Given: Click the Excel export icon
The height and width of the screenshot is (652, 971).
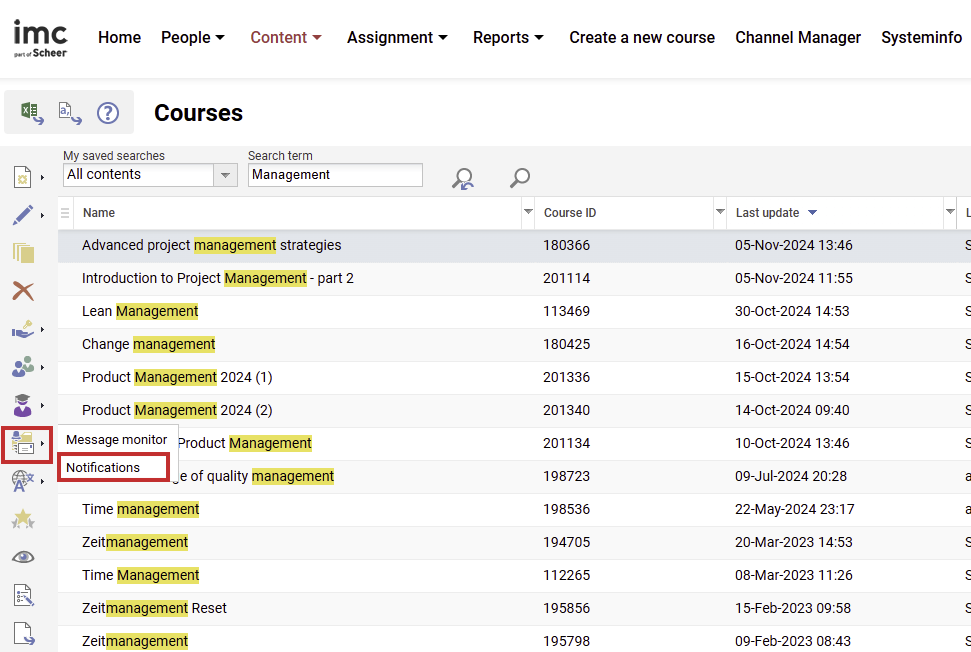Looking at the screenshot, I should (x=32, y=112).
